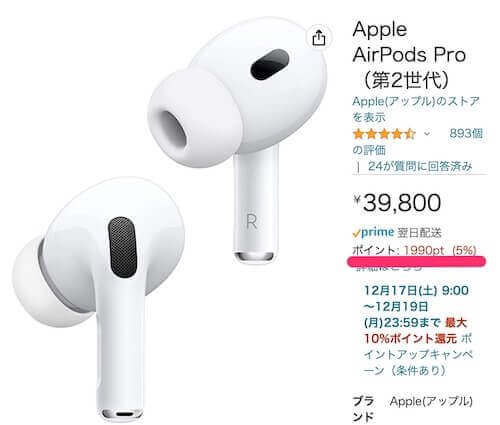Viewport: 500px width, 425px height.
Task: Open the Apple(アップル)のストアを表示 link
Action: pyautogui.click(x=416, y=109)
